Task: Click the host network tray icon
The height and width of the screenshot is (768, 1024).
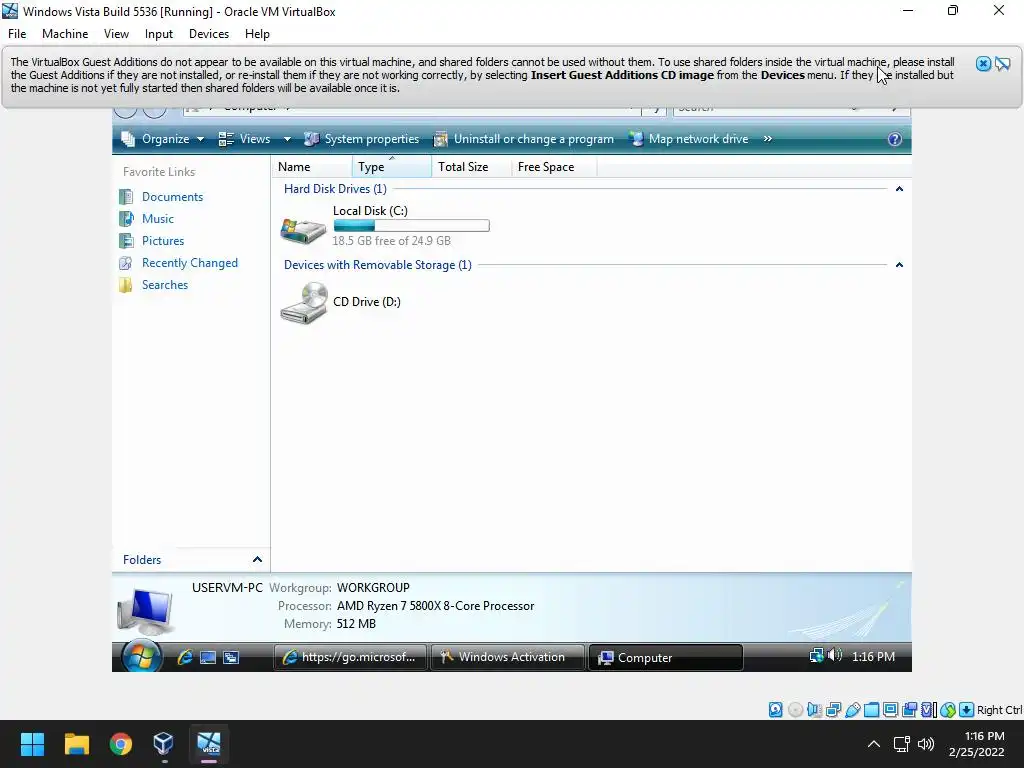Action: [902, 744]
